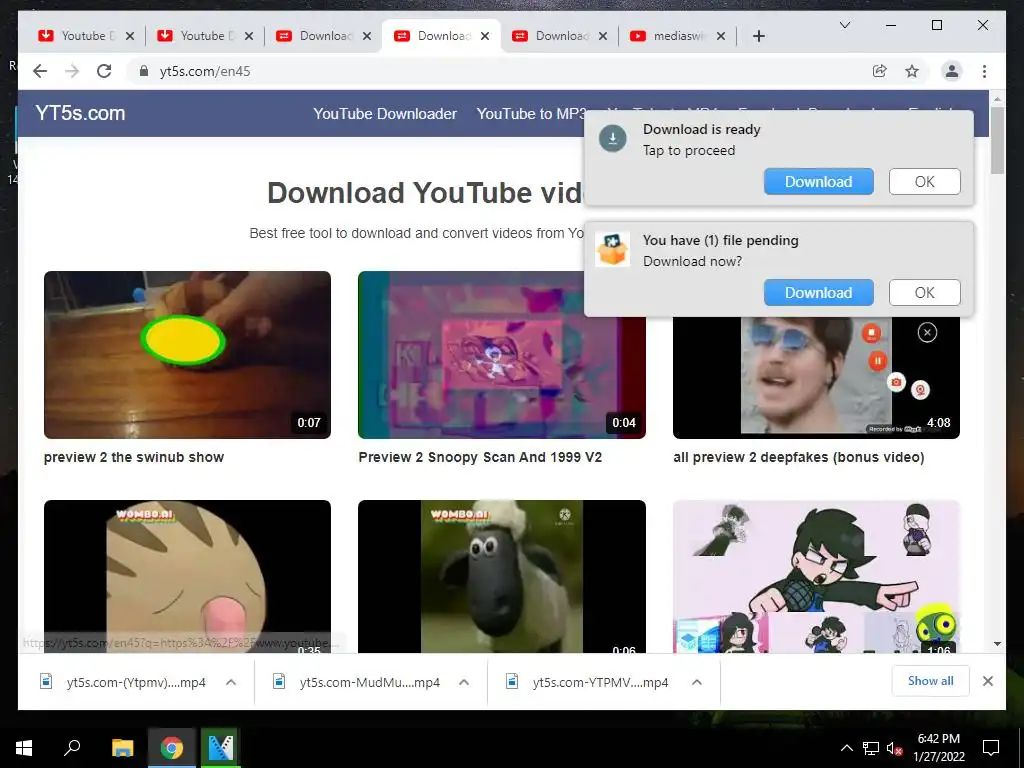
Task: Close the second Youtube D tab
Action: [249, 36]
